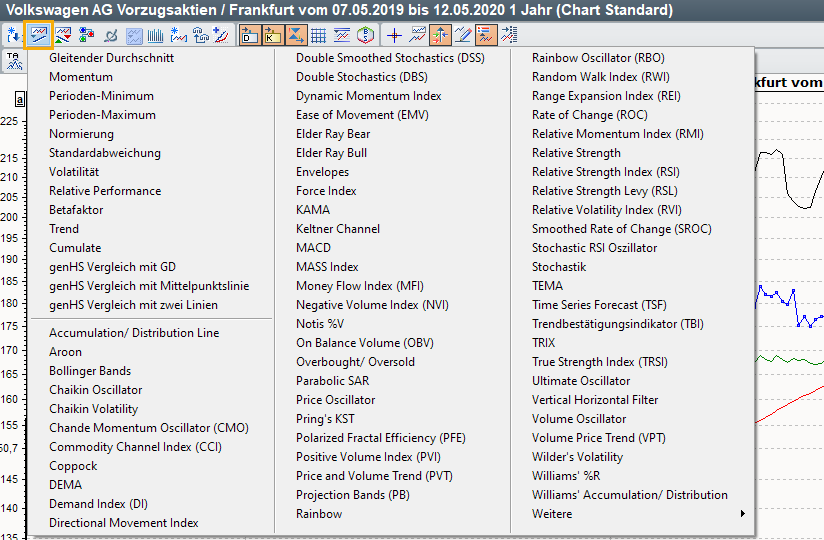The width and height of the screenshot is (824, 540).
Task: Choose Bollinger Bands indicator
Action: coord(90,371)
